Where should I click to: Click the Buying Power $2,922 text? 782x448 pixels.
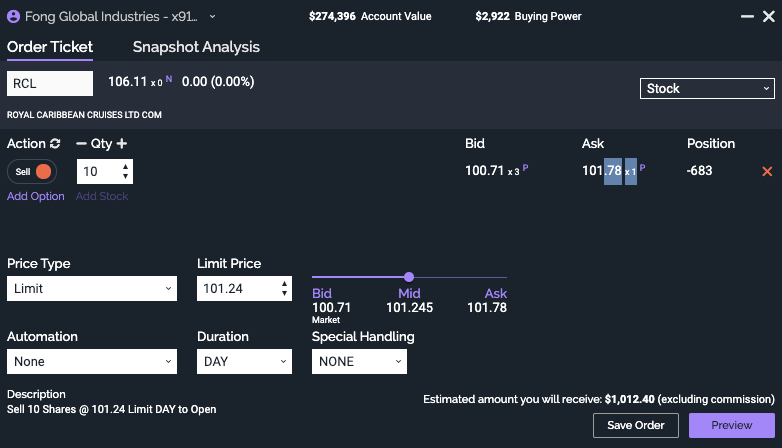coord(528,16)
